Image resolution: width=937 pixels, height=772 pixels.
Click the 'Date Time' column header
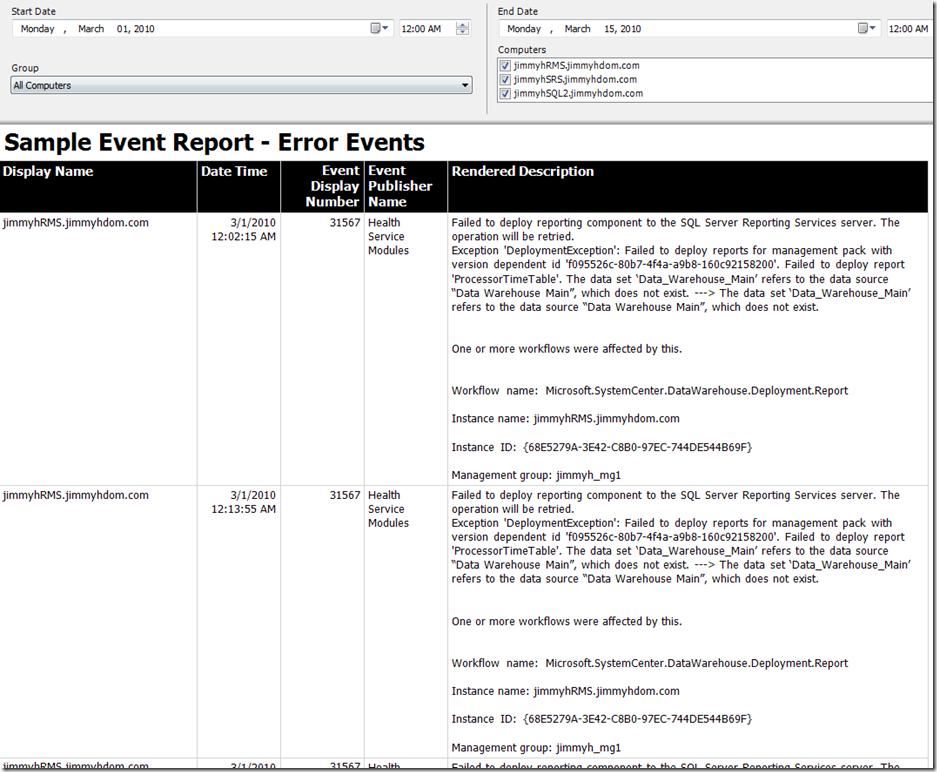click(239, 186)
